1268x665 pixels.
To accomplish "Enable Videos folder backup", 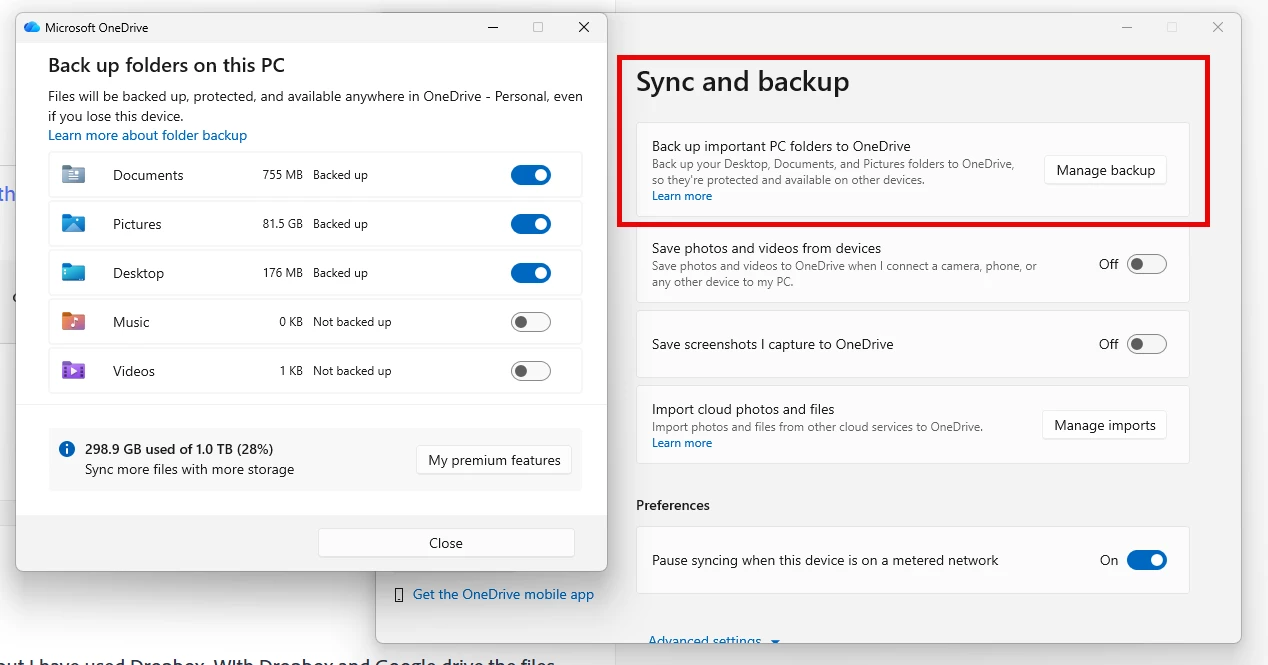I will click(x=531, y=371).
